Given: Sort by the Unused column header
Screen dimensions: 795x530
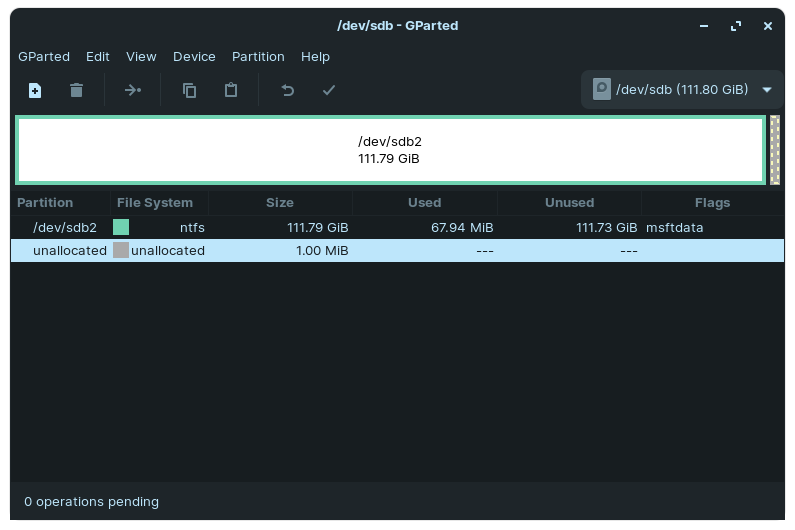Looking at the screenshot, I should [569, 203].
